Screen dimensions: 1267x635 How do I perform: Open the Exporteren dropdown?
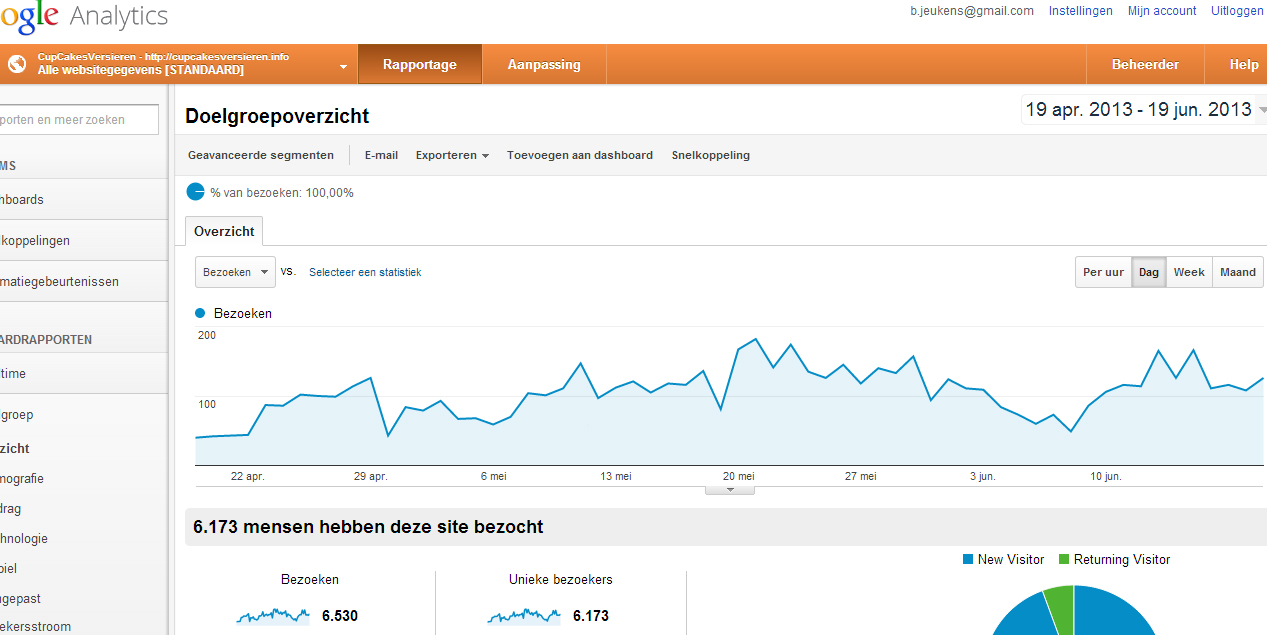coord(452,155)
